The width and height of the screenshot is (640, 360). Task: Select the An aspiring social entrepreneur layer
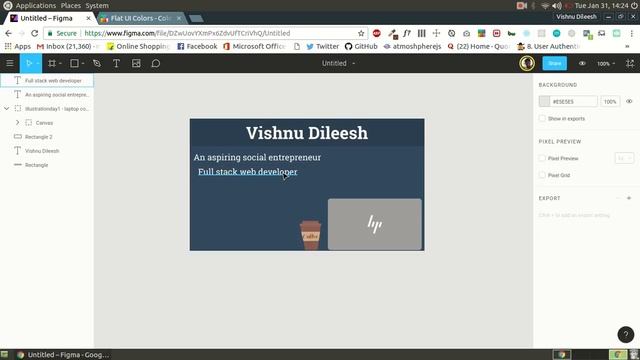(47, 95)
